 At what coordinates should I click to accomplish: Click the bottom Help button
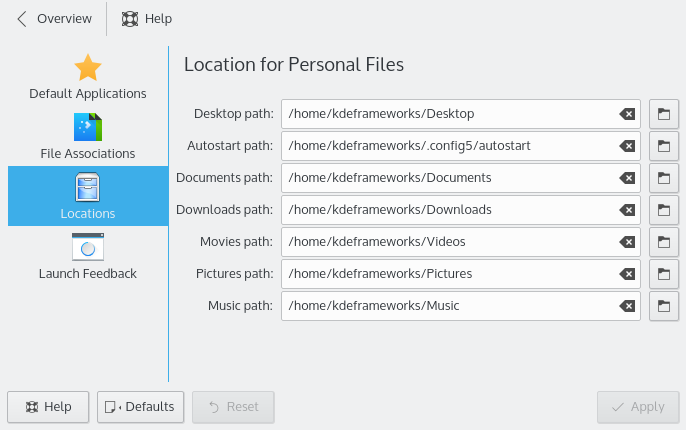click(x=48, y=407)
